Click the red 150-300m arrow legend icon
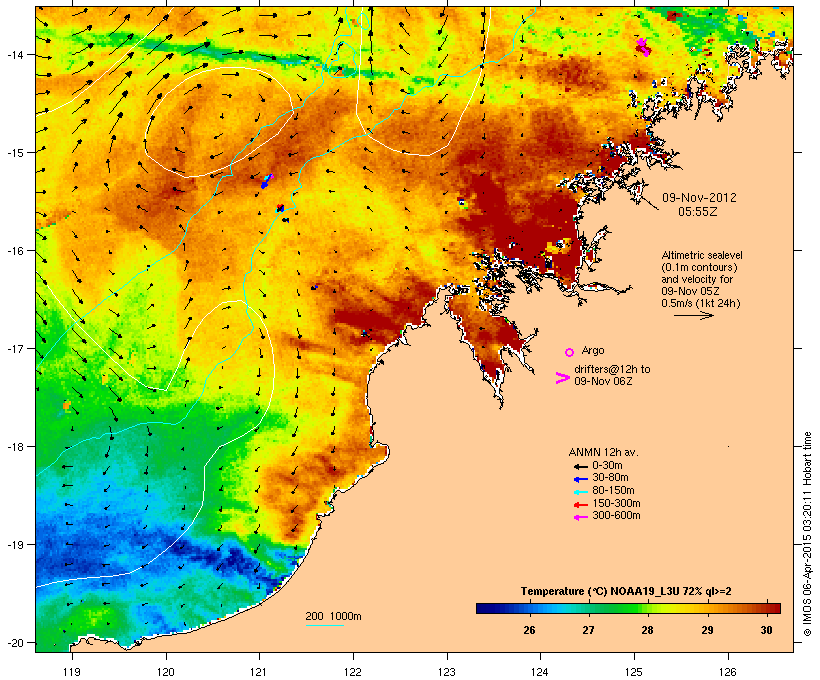The height and width of the screenshot is (680, 820). 580,505
